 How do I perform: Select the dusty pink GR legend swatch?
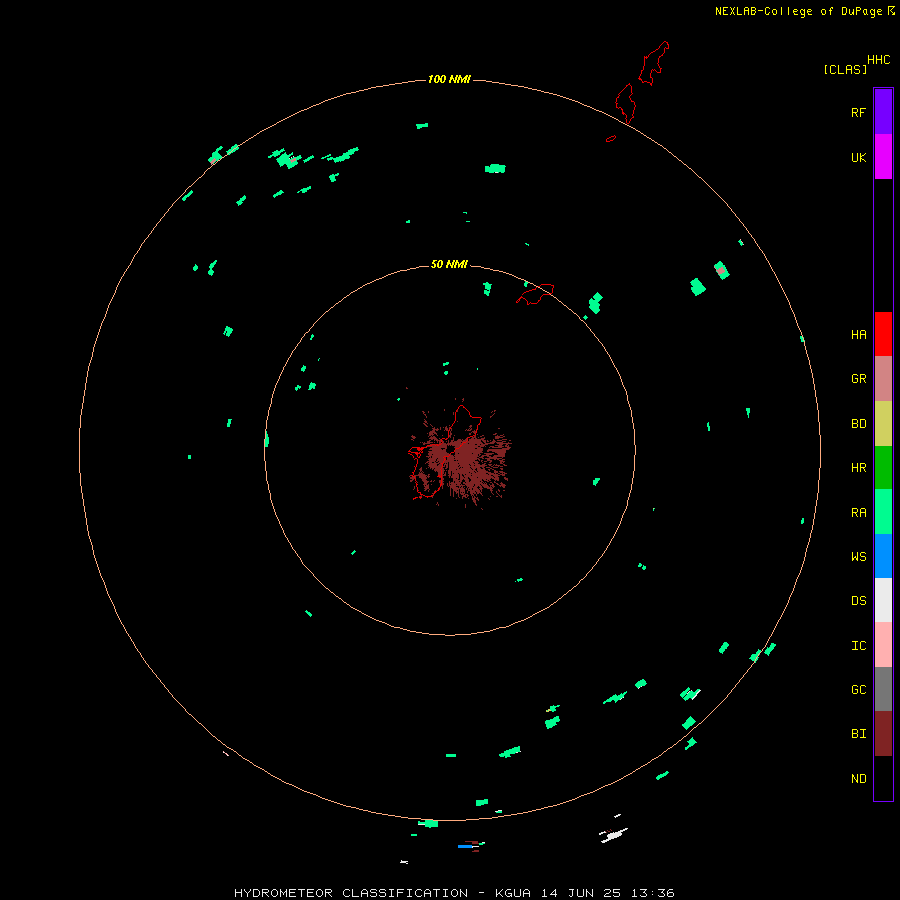[883, 379]
